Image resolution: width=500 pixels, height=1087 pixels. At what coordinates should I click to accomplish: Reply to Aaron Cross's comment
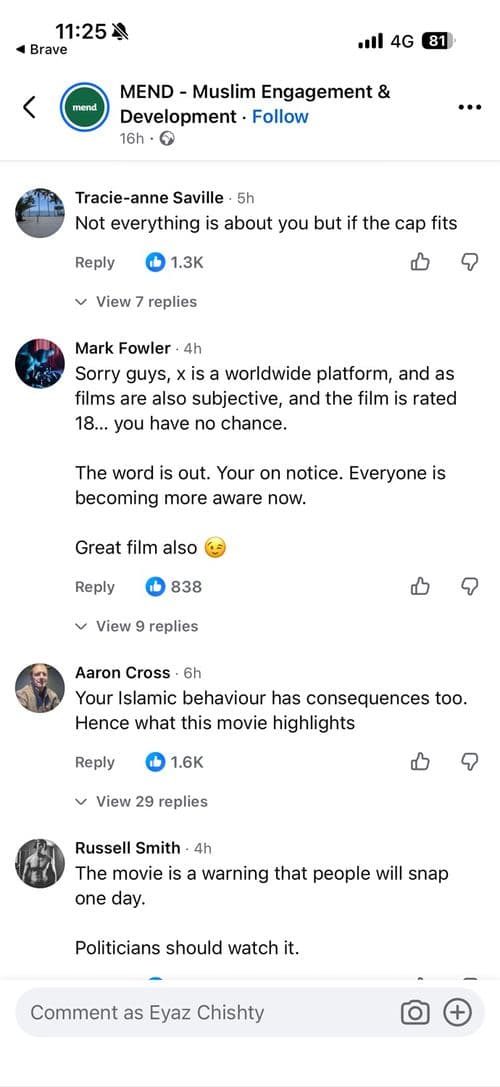pos(95,762)
